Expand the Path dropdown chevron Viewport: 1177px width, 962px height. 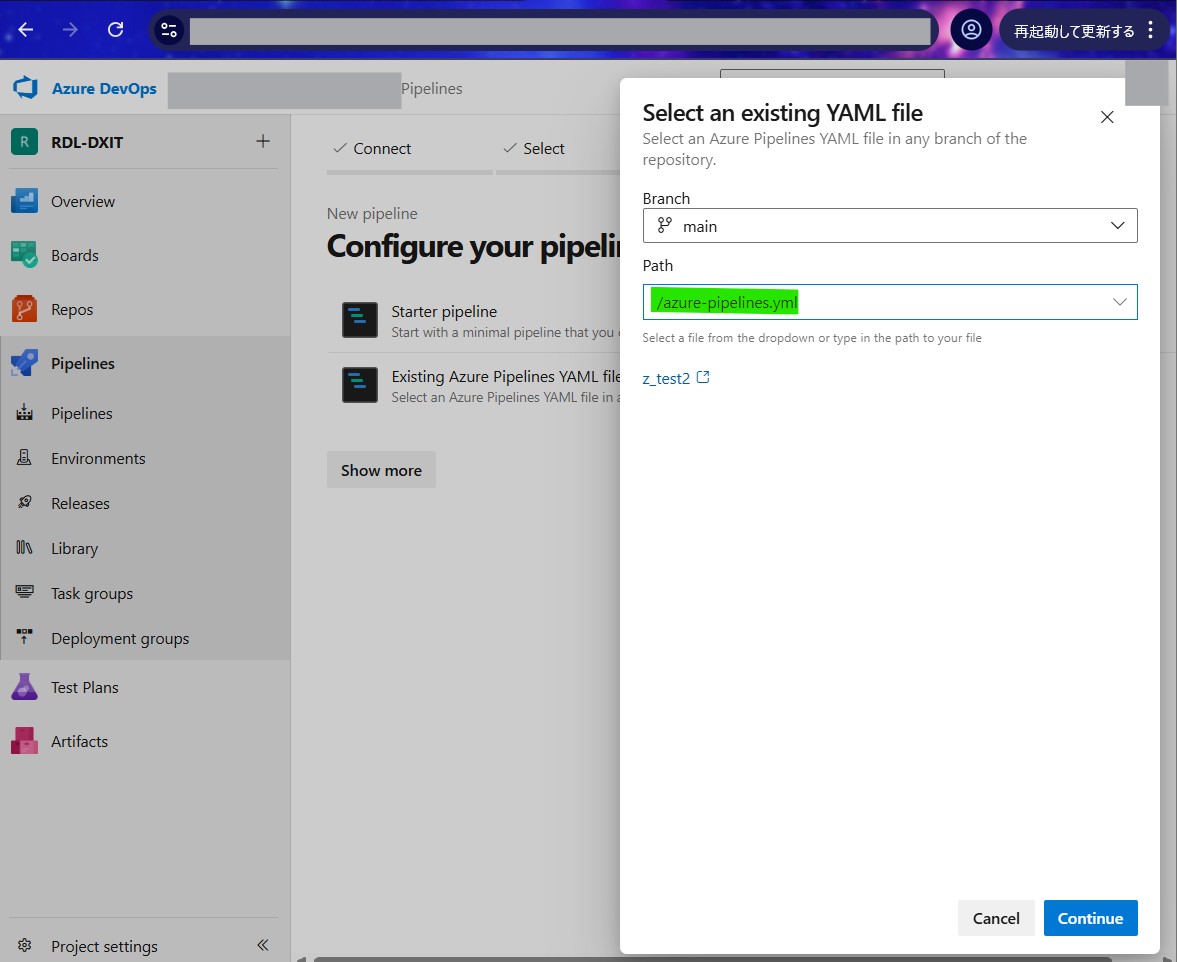tap(1119, 302)
